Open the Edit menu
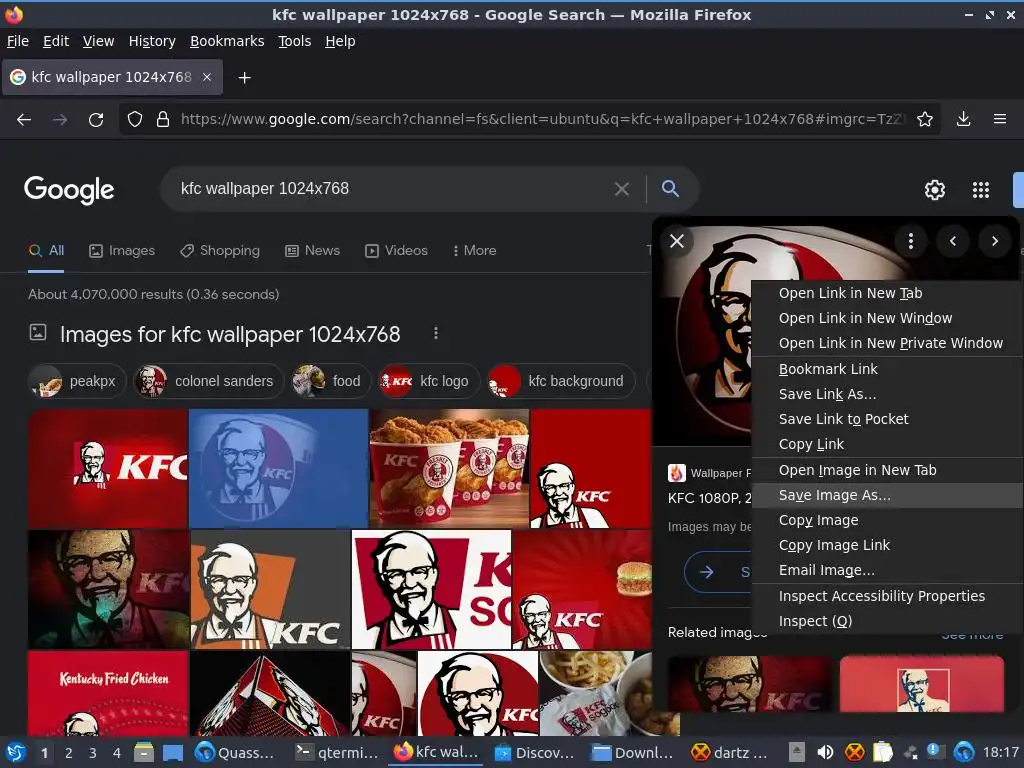This screenshot has height=768, width=1024. 56,41
